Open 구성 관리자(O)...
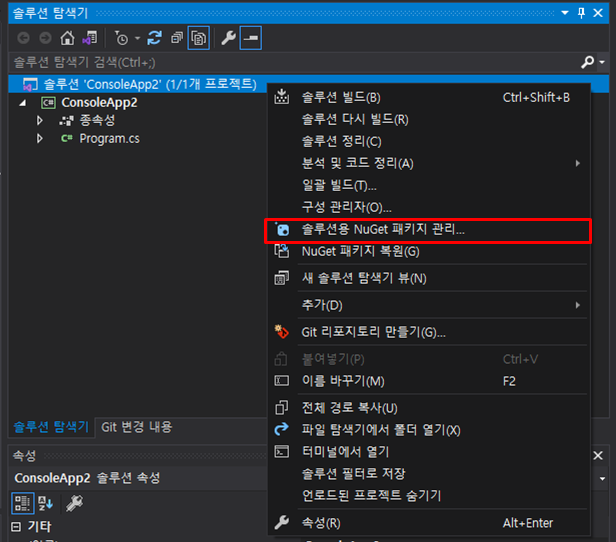The height and width of the screenshot is (542, 616). point(429,207)
